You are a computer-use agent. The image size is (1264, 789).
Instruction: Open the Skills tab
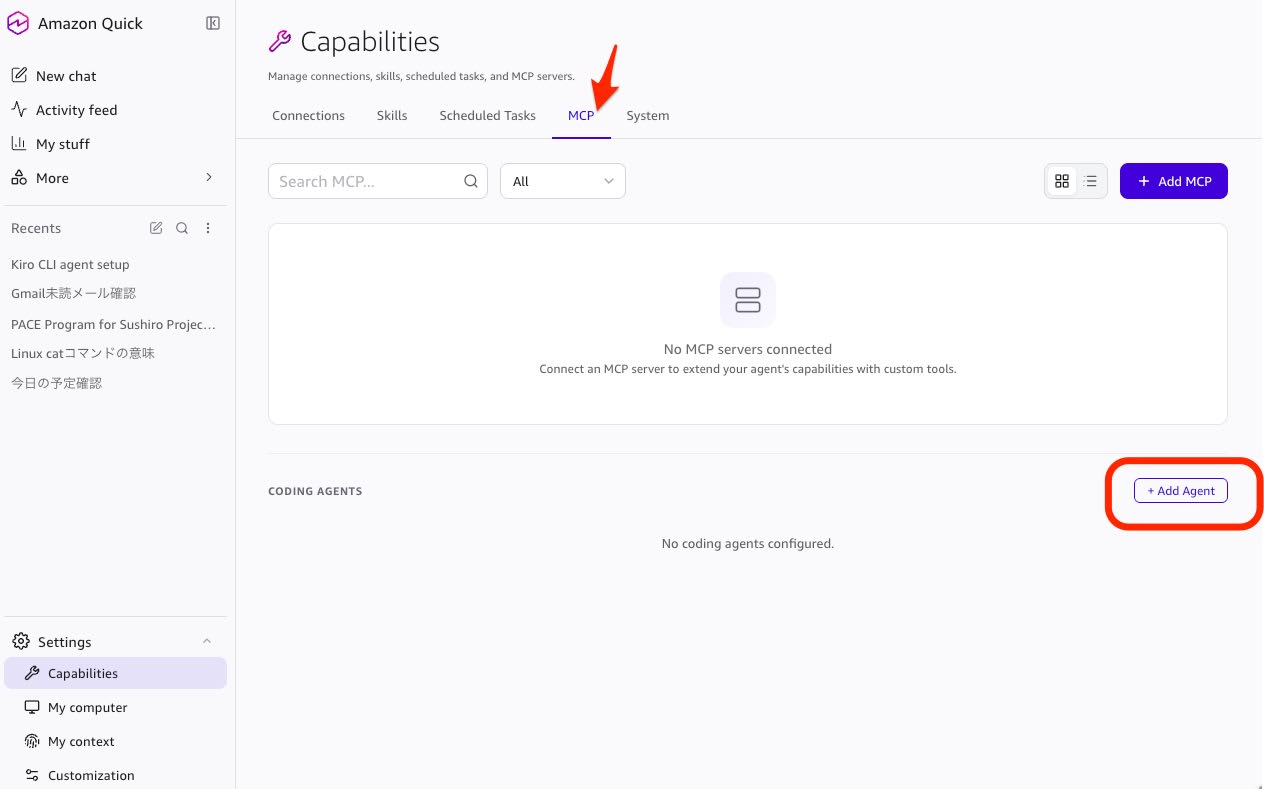[392, 115]
